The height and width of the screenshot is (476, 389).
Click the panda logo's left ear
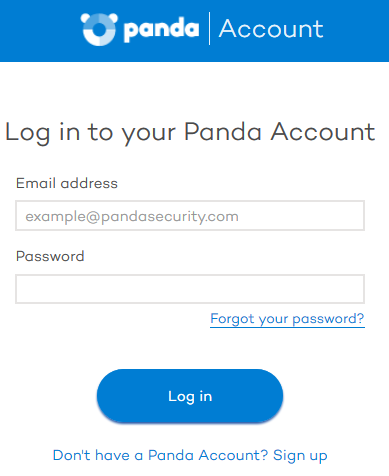(x=85, y=18)
